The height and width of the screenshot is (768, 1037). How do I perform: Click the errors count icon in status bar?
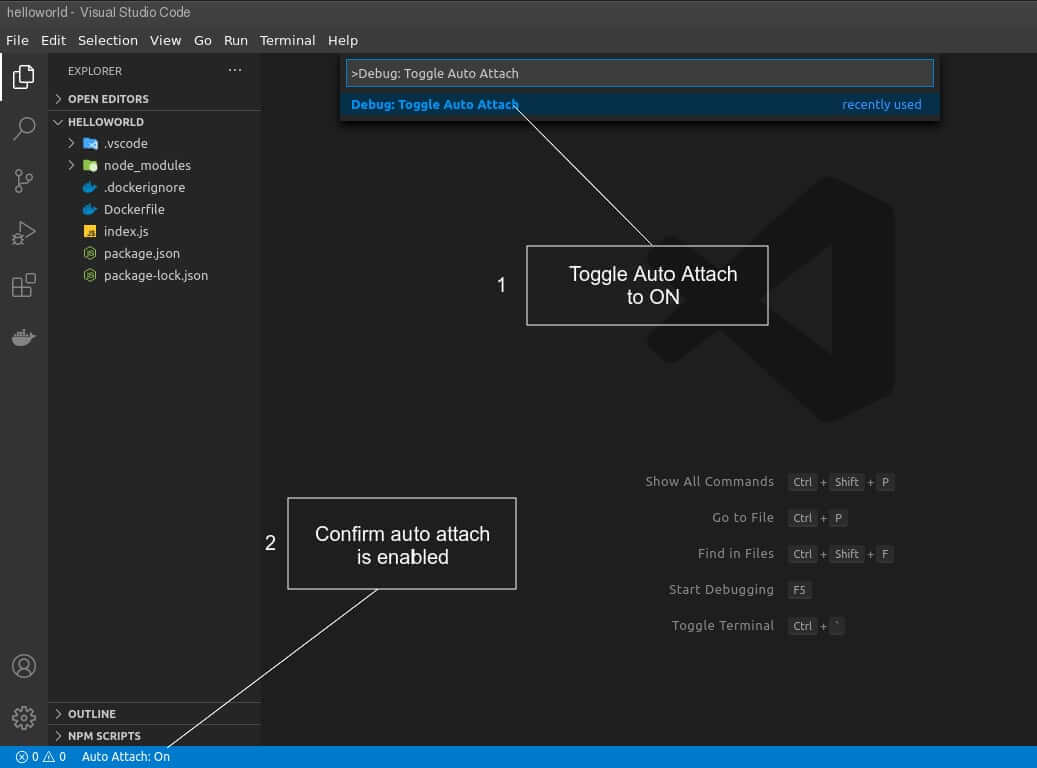pos(22,757)
